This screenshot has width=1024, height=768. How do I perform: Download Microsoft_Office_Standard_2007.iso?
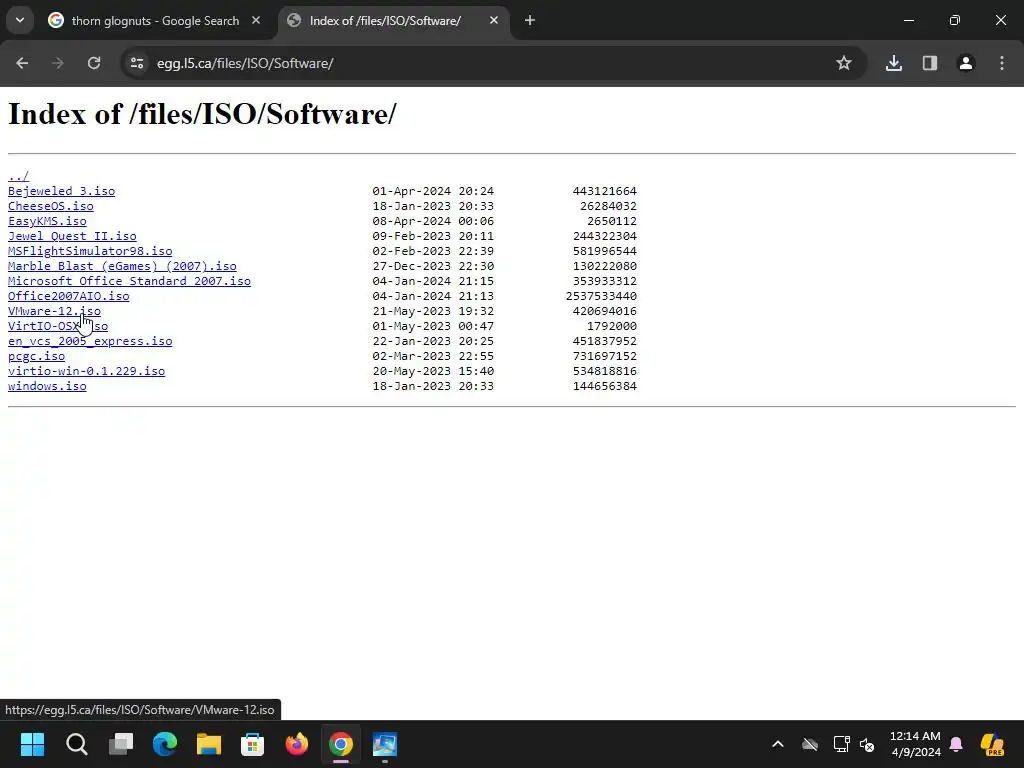(x=129, y=281)
